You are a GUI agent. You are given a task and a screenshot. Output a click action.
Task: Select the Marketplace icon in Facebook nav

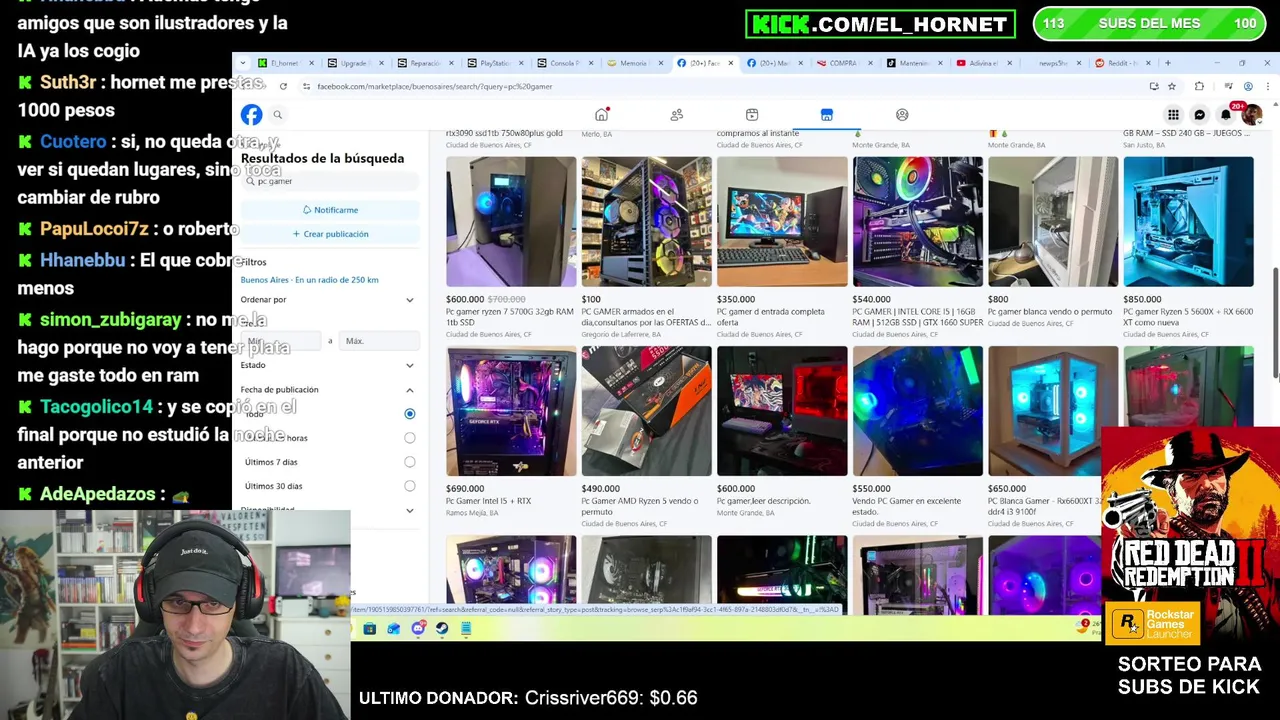coord(827,115)
